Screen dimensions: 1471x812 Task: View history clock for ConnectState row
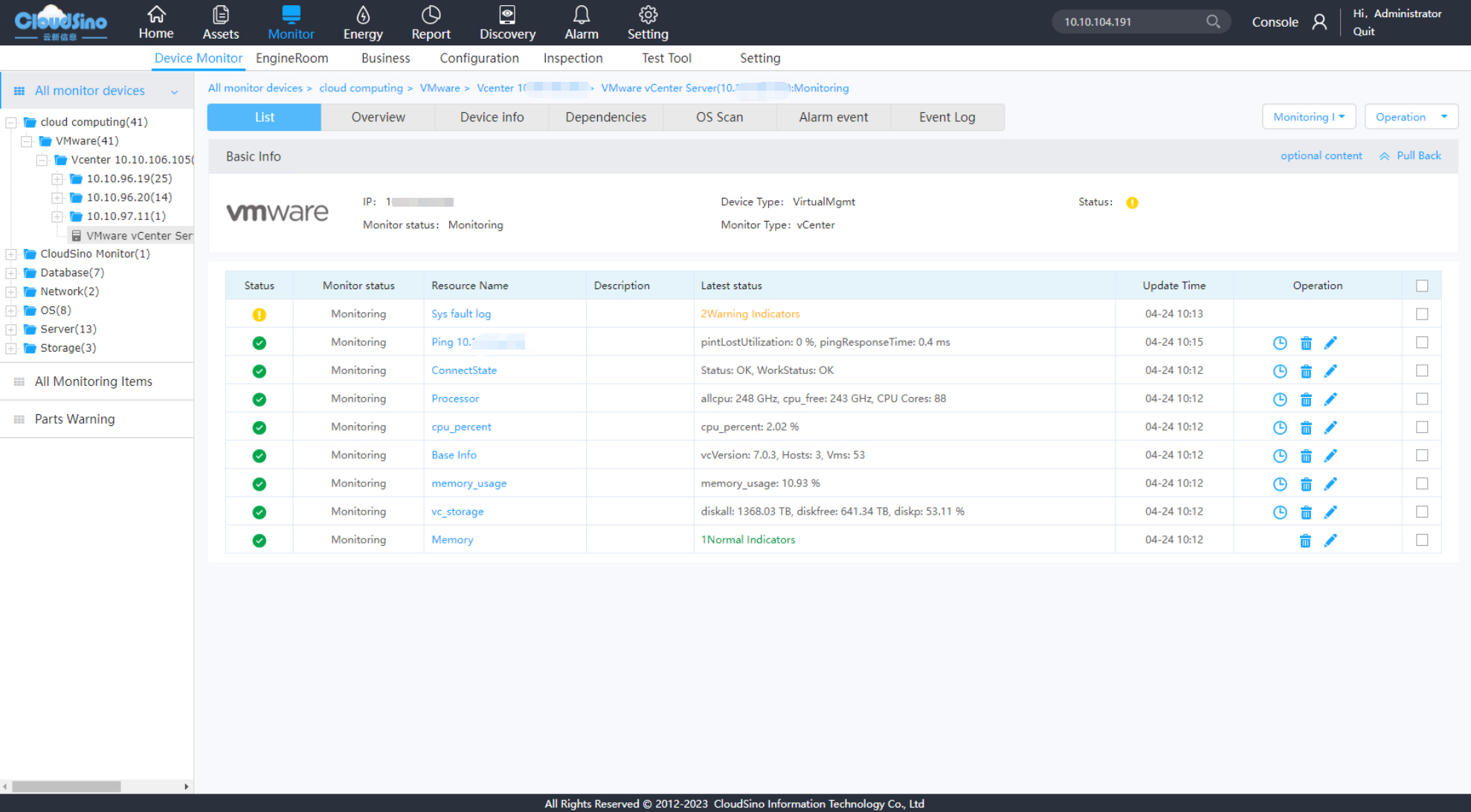pos(1280,371)
